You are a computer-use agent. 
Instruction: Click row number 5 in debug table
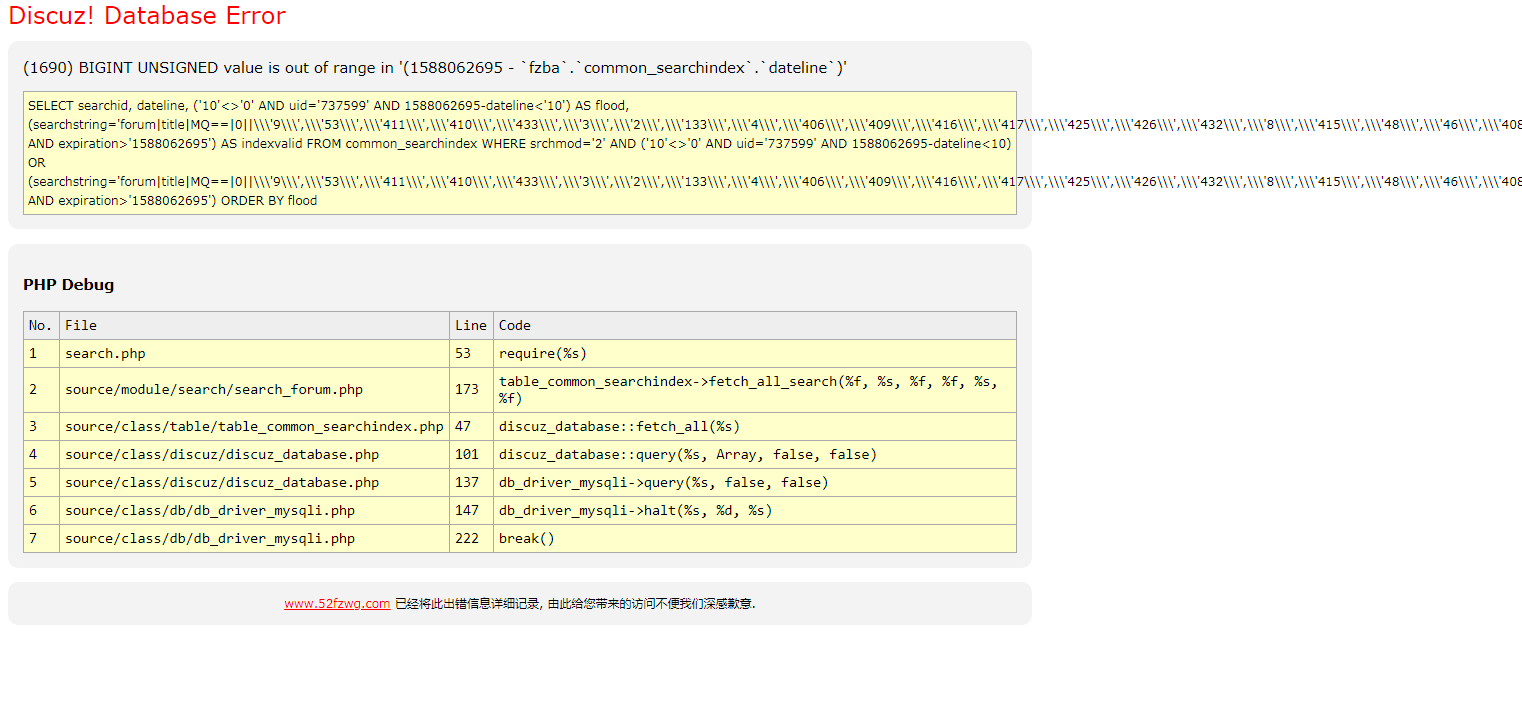[x=41, y=483]
